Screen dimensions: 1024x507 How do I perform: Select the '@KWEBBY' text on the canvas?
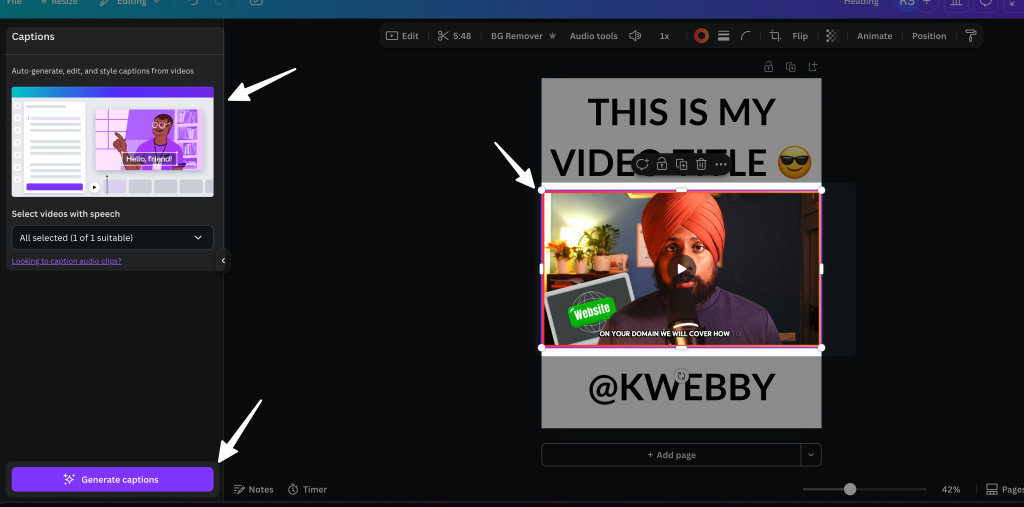(681, 387)
